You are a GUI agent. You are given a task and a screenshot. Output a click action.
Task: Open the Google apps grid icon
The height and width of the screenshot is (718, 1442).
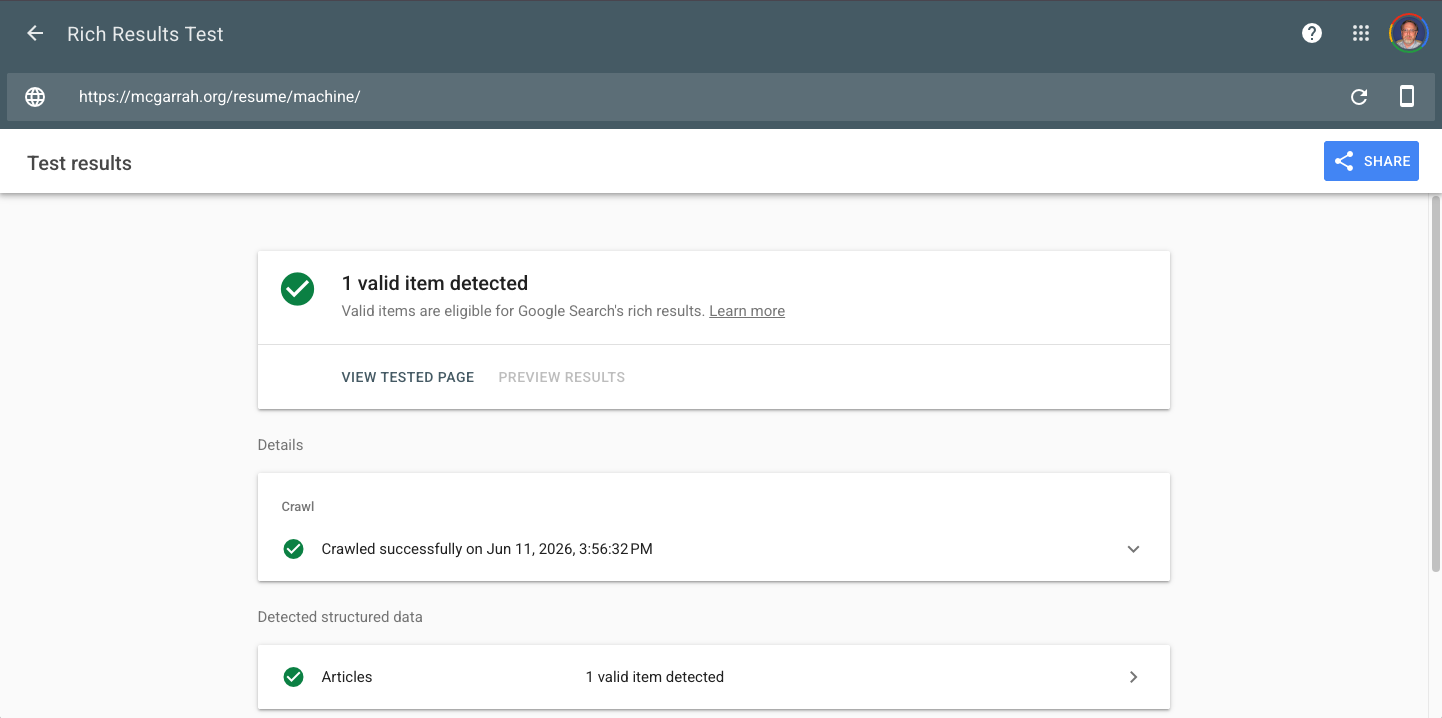point(1360,33)
